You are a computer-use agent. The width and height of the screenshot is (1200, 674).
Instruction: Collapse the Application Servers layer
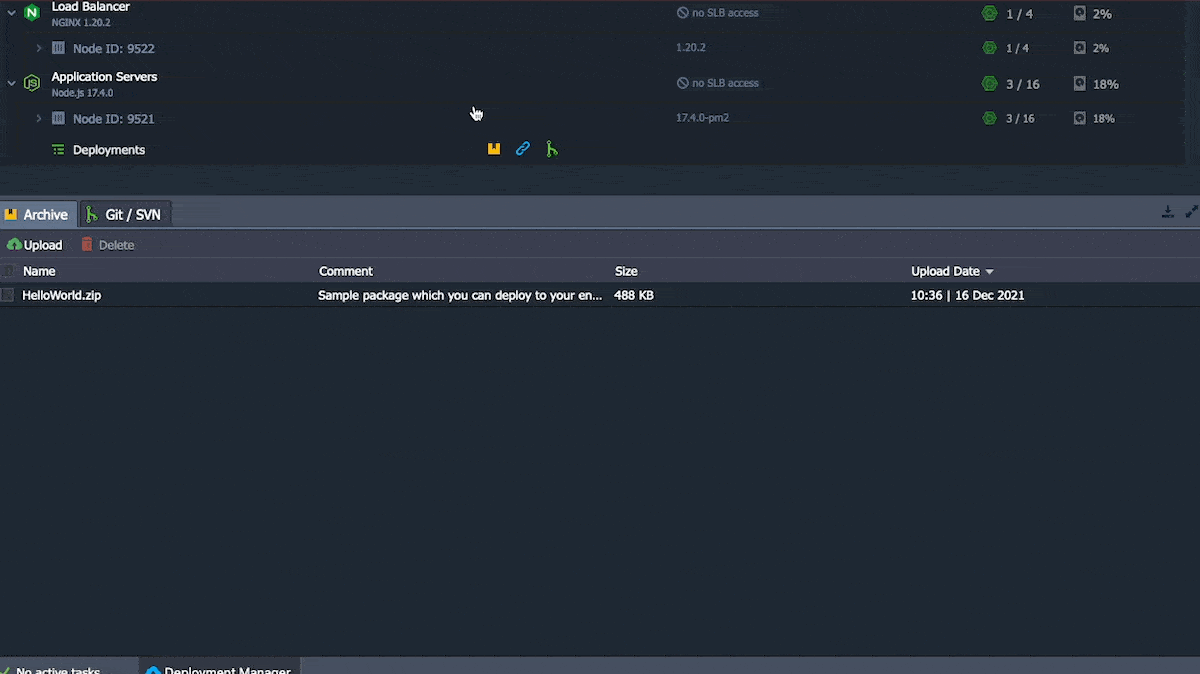(x=12, y=83)
